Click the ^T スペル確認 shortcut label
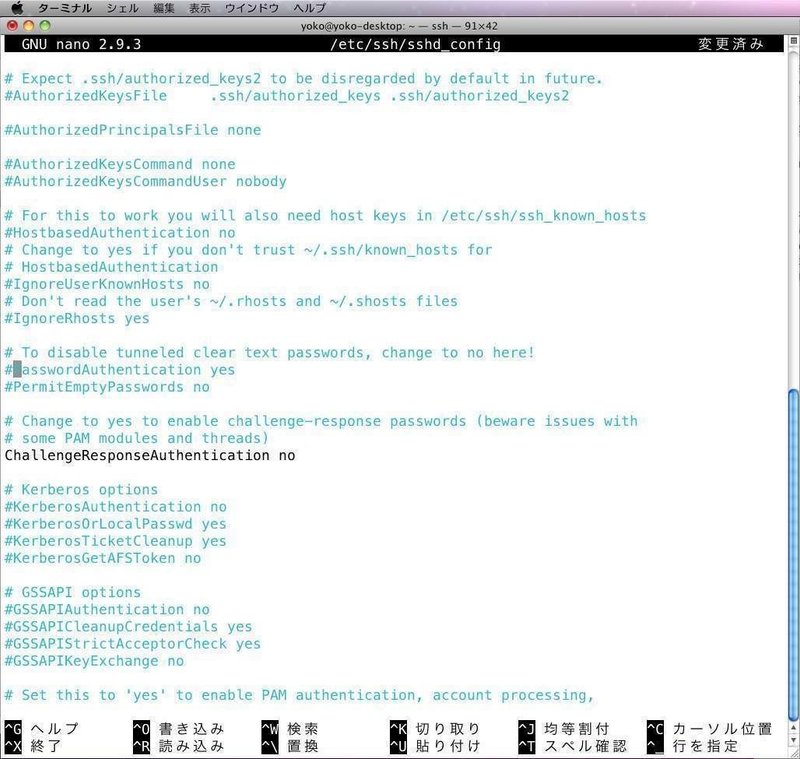The image size is (800, 759). [572, 746]
